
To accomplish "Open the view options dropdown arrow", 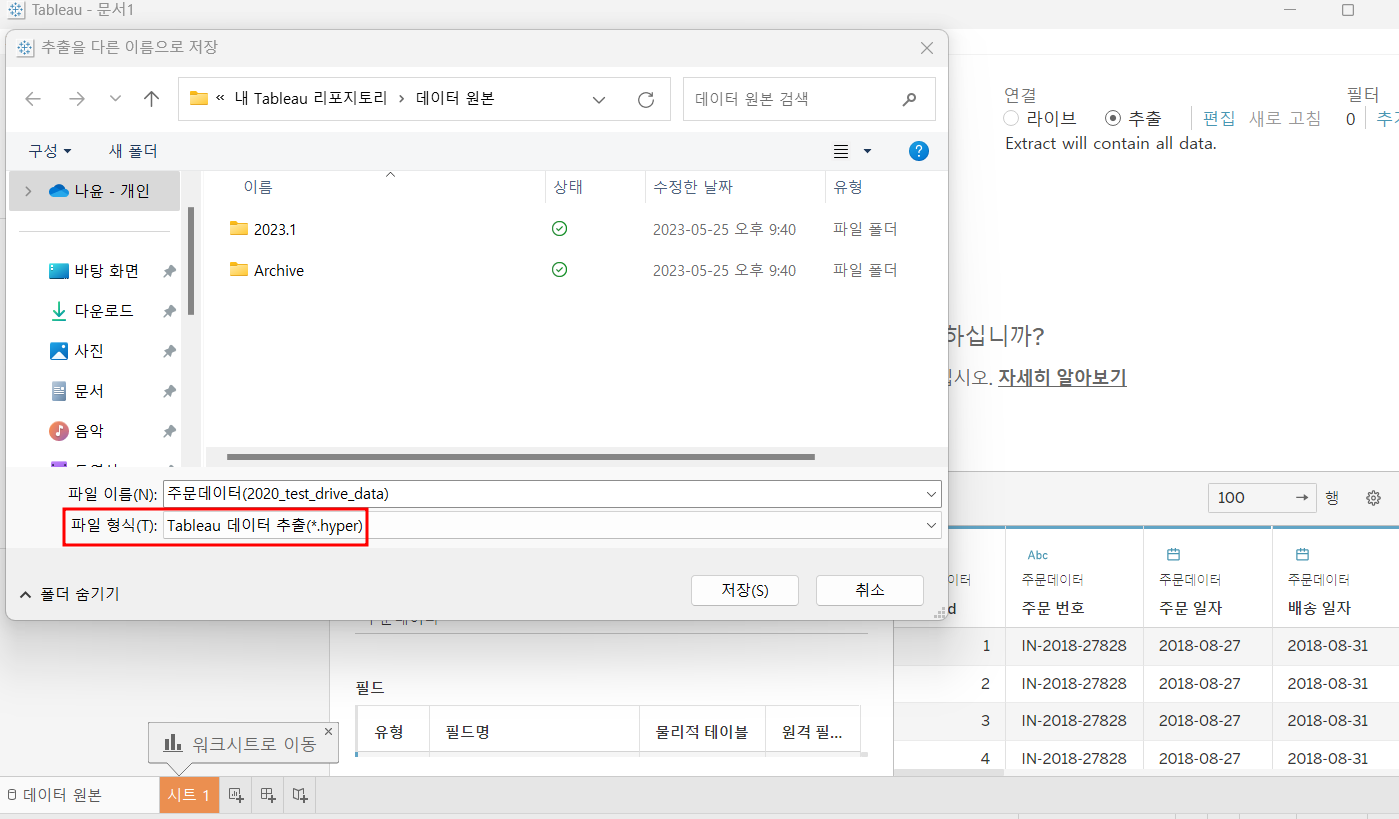I will point(867,151).
